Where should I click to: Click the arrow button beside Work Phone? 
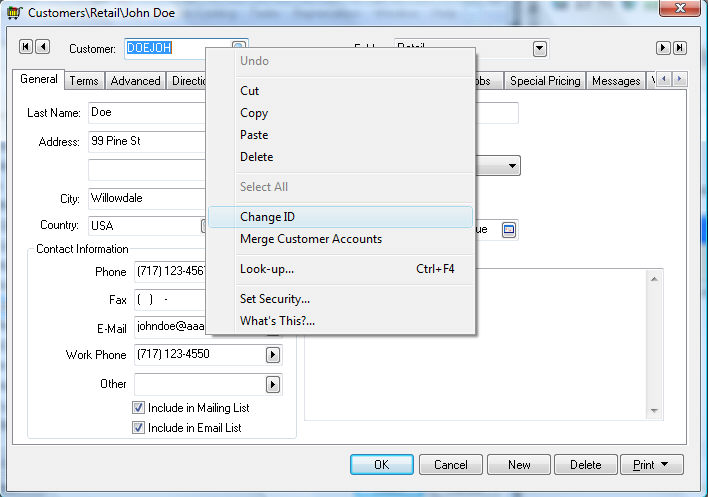[272, 355]
